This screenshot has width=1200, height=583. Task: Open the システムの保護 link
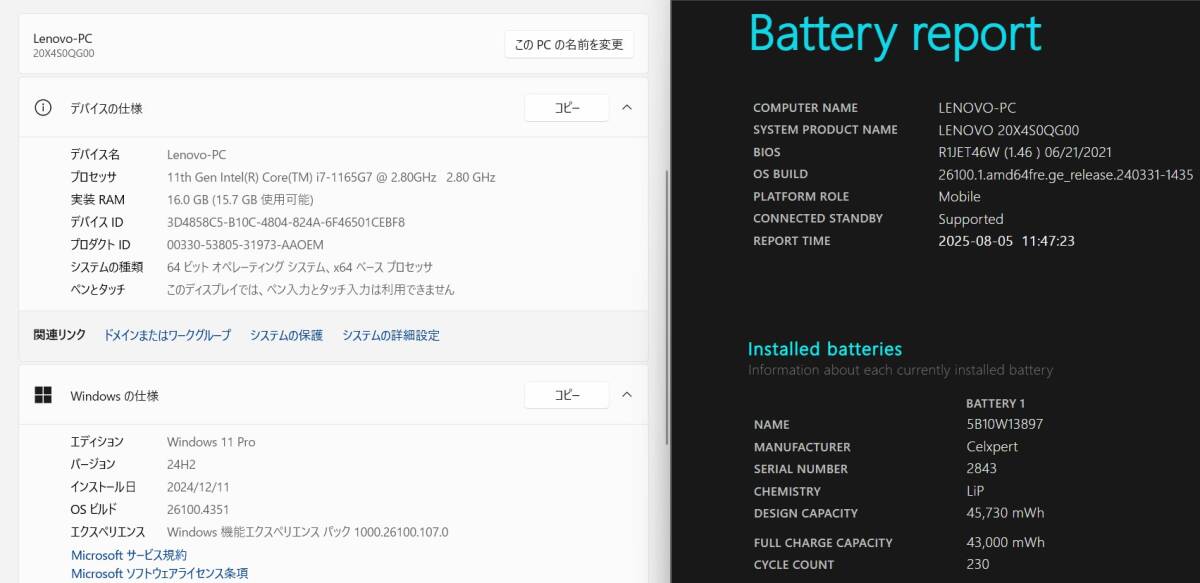tap(286, 335)
